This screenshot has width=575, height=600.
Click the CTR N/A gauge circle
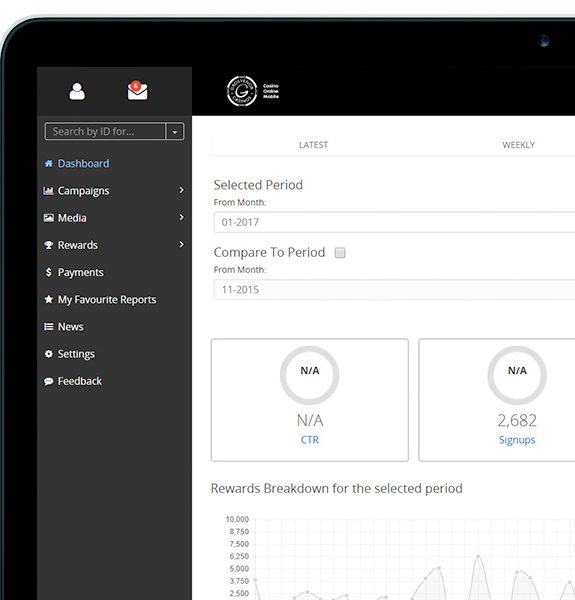309,375
